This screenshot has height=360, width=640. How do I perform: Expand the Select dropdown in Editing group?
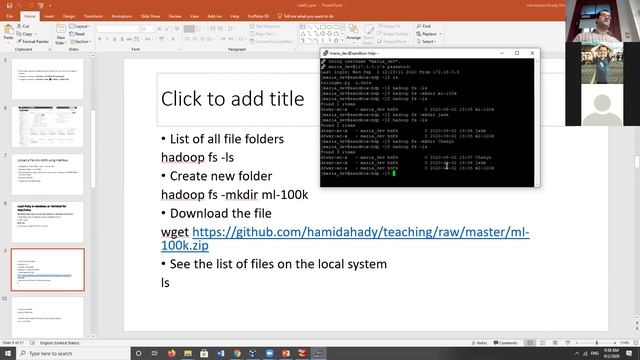click(426, 42)
